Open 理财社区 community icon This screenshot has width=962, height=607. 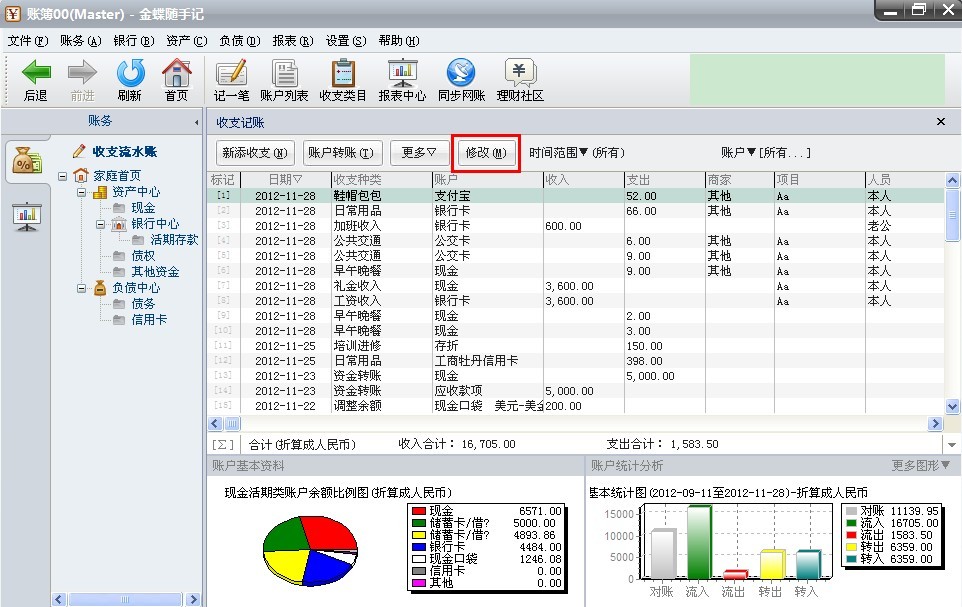click(x=519, y=73)
